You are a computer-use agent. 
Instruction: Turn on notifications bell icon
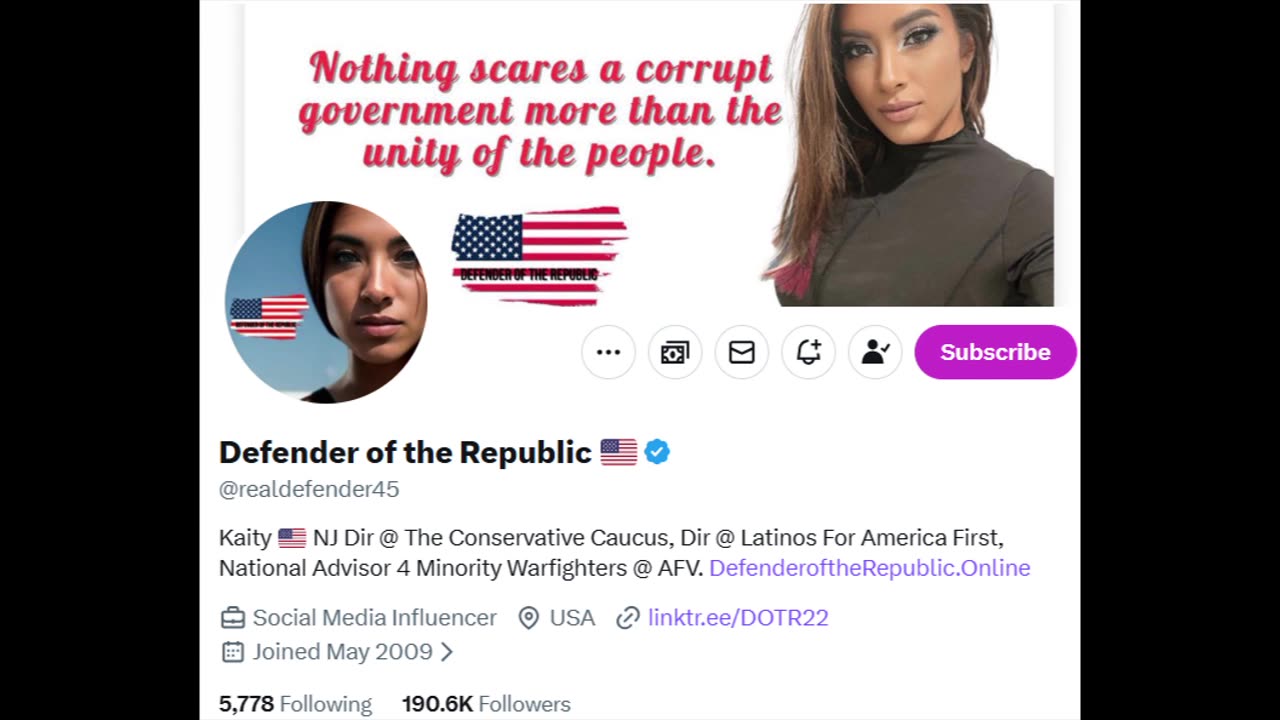[x=808, y=352]
